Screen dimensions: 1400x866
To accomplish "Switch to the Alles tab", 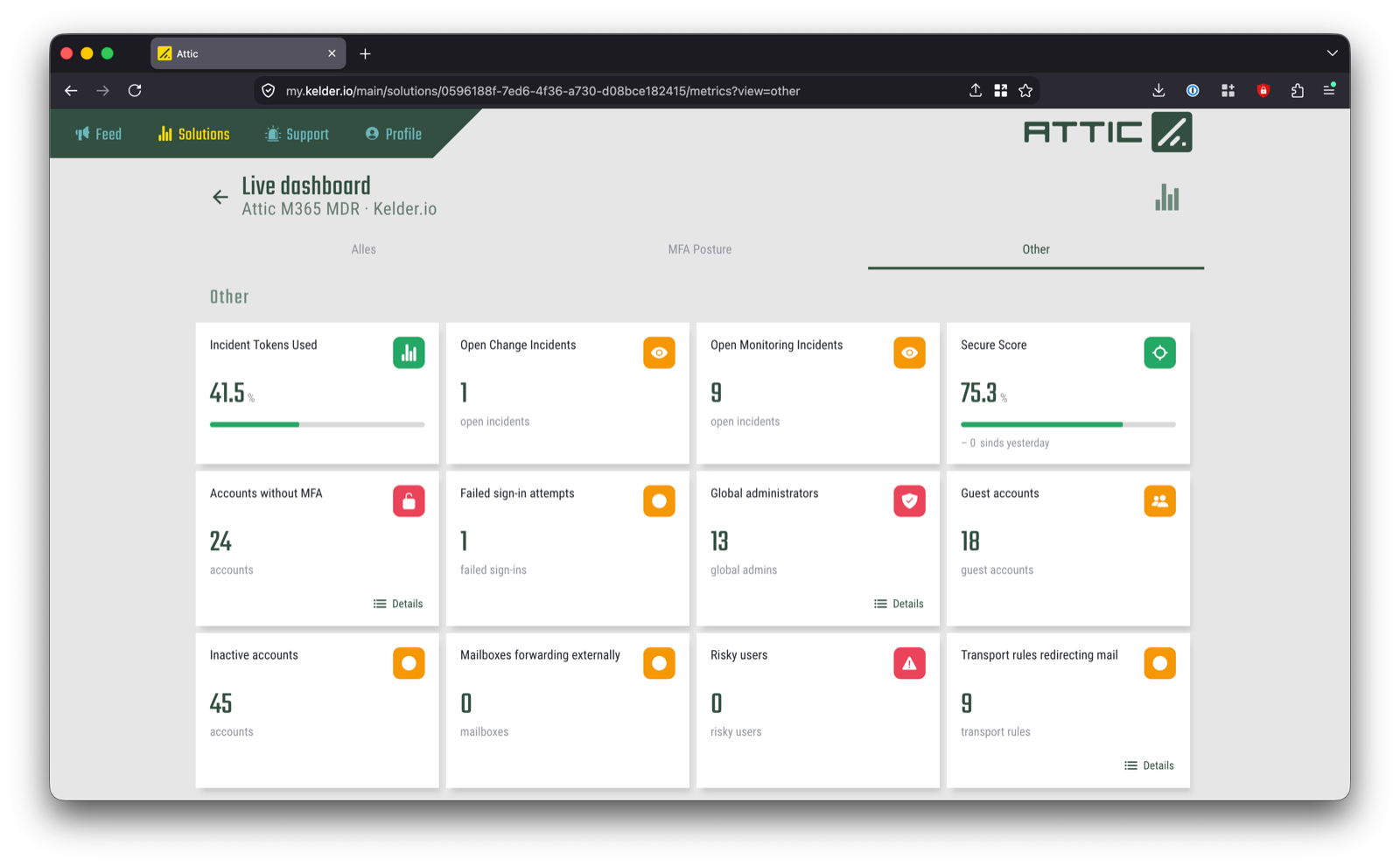I will coord(363,249).
